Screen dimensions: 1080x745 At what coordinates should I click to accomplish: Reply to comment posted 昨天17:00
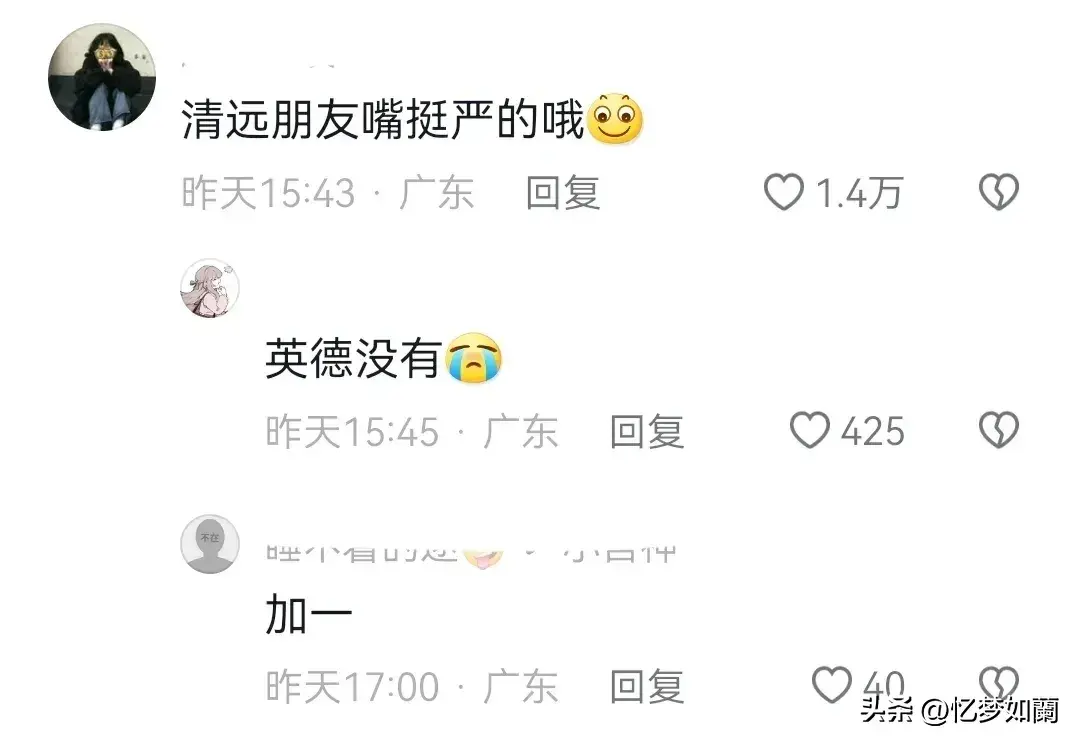click(647, 686)
